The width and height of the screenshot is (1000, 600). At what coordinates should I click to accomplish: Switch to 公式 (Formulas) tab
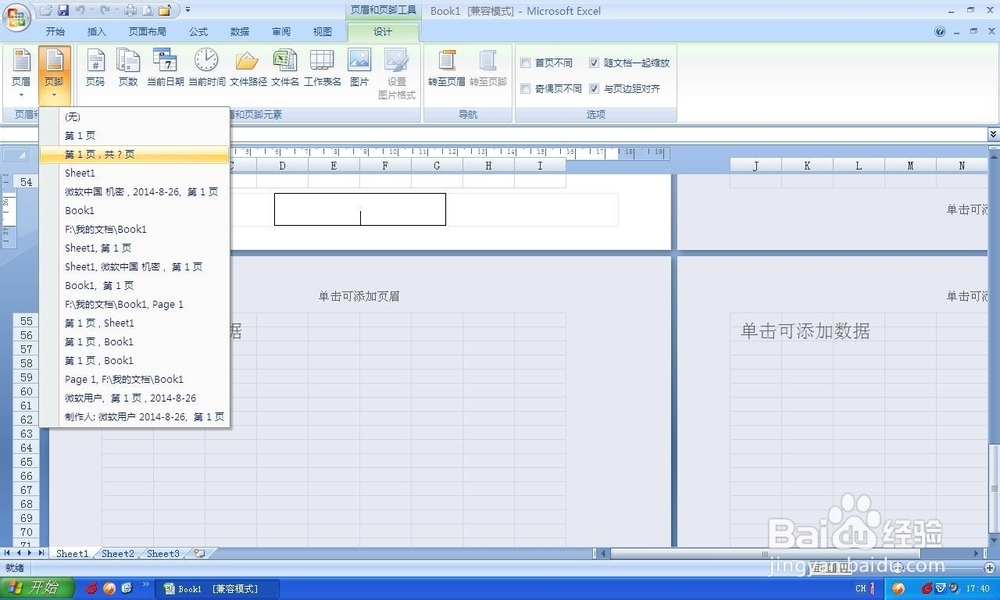198,31
